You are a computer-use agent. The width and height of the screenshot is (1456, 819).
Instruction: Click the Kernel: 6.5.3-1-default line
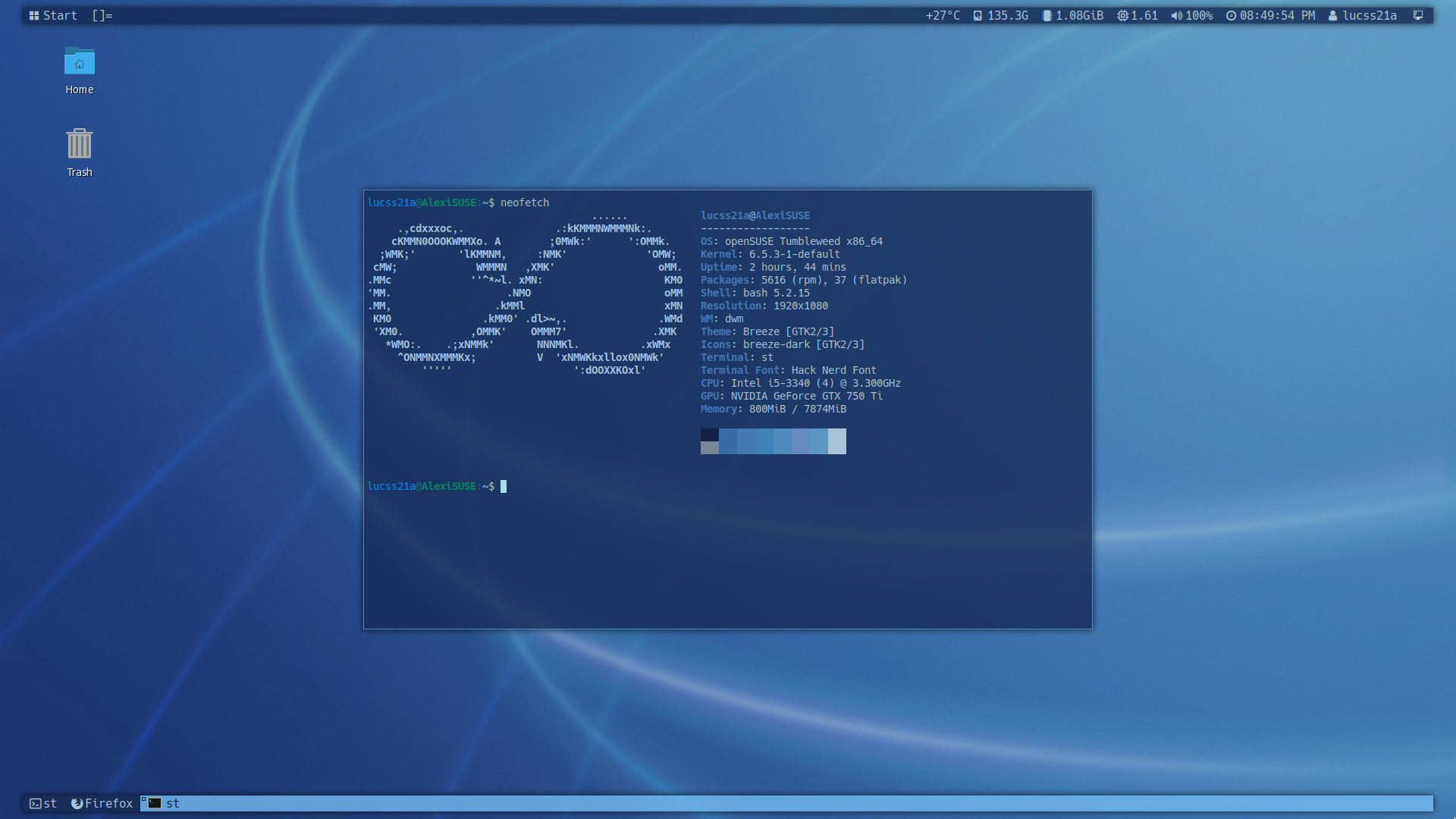pos(770,254)
